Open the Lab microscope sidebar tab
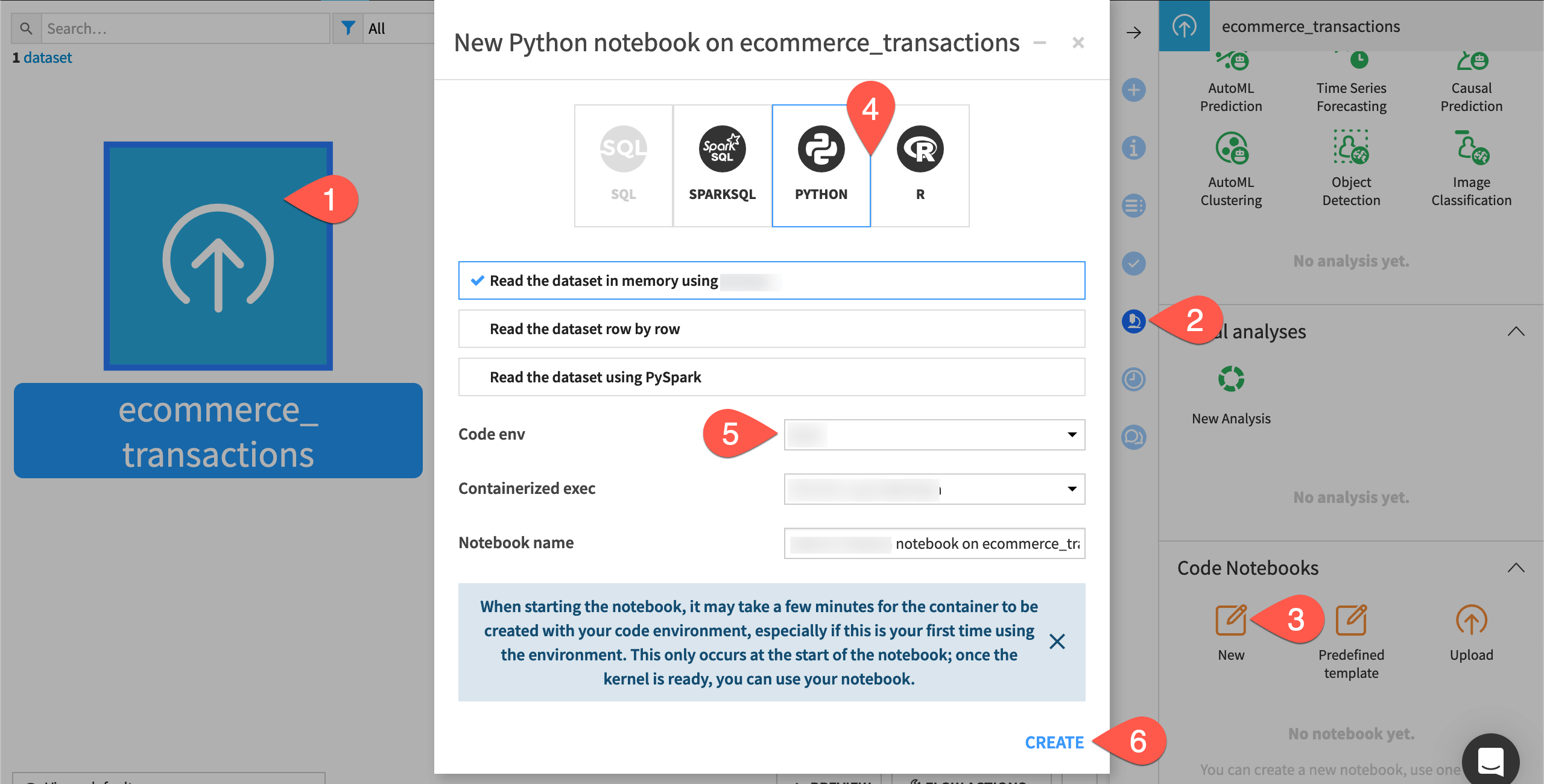 click(1133, 321)
